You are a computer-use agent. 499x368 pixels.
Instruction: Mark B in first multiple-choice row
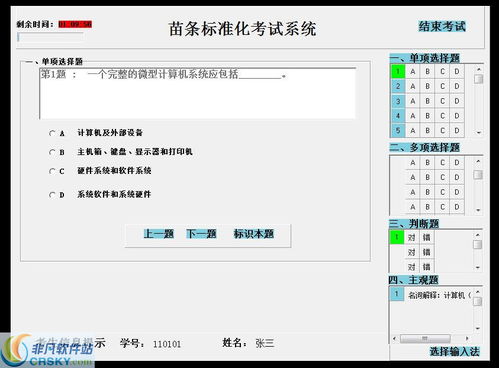tap(427, 163)
